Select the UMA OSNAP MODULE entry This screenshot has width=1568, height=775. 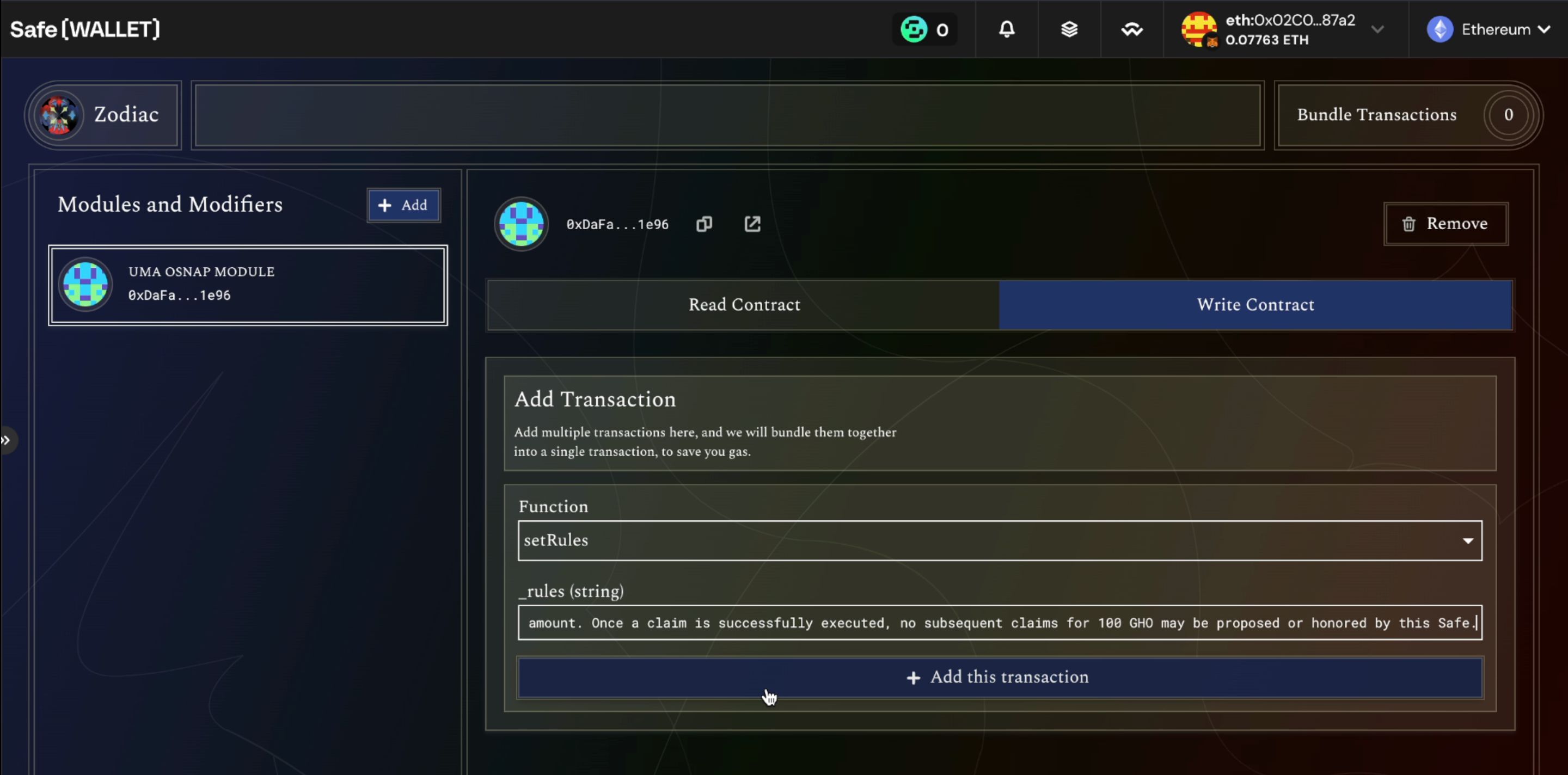pos(248,285)
